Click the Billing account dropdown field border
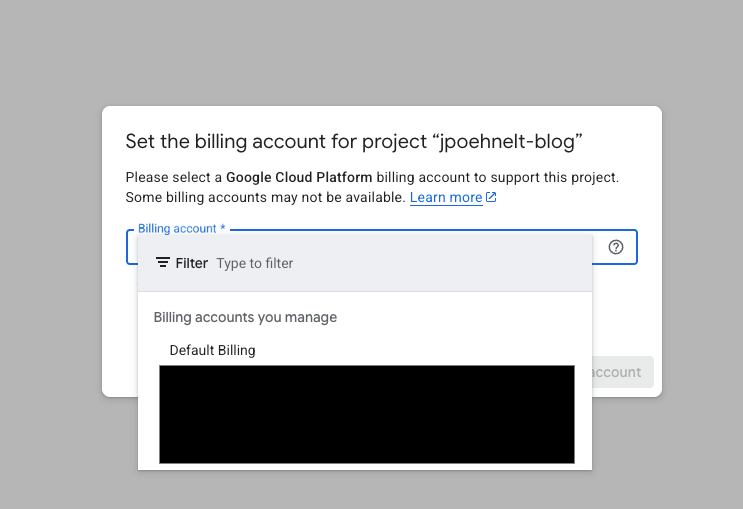743x509 pixels. click(x=131, y=248)
